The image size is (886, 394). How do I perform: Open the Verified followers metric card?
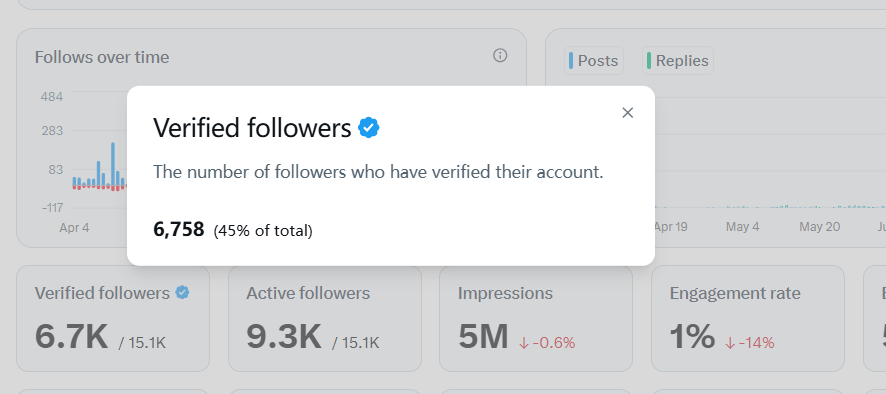pyautogui.click(x=113, y=318)
